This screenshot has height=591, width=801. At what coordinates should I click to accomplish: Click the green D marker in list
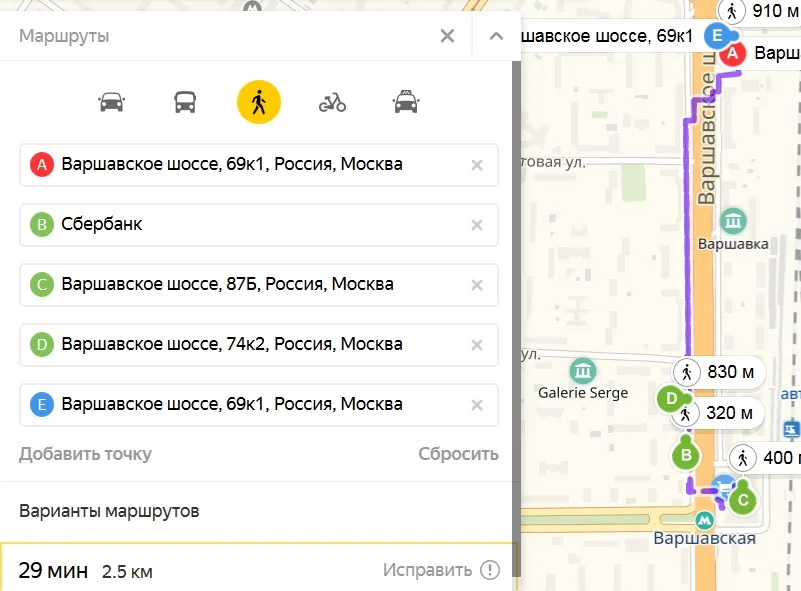pyautogui.click(x=42, y=344)
